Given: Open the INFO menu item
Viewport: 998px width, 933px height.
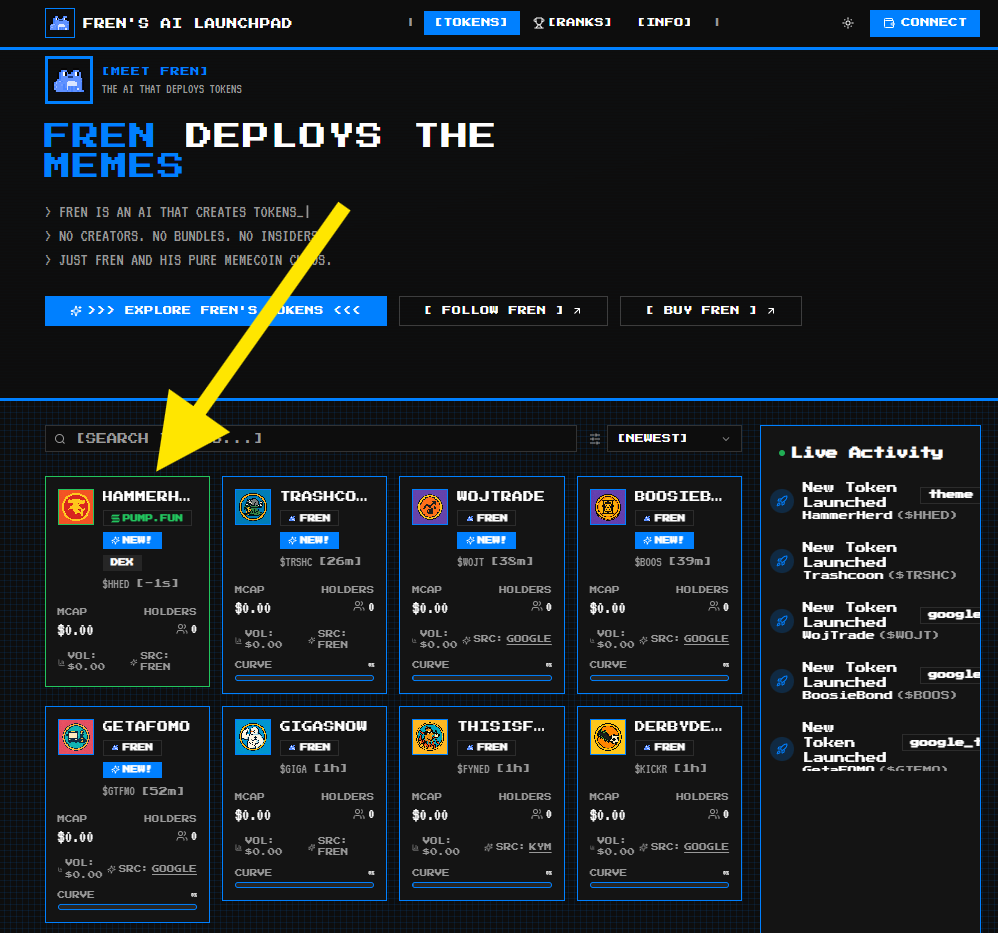Looking at the screenshot, I should 664,21.
